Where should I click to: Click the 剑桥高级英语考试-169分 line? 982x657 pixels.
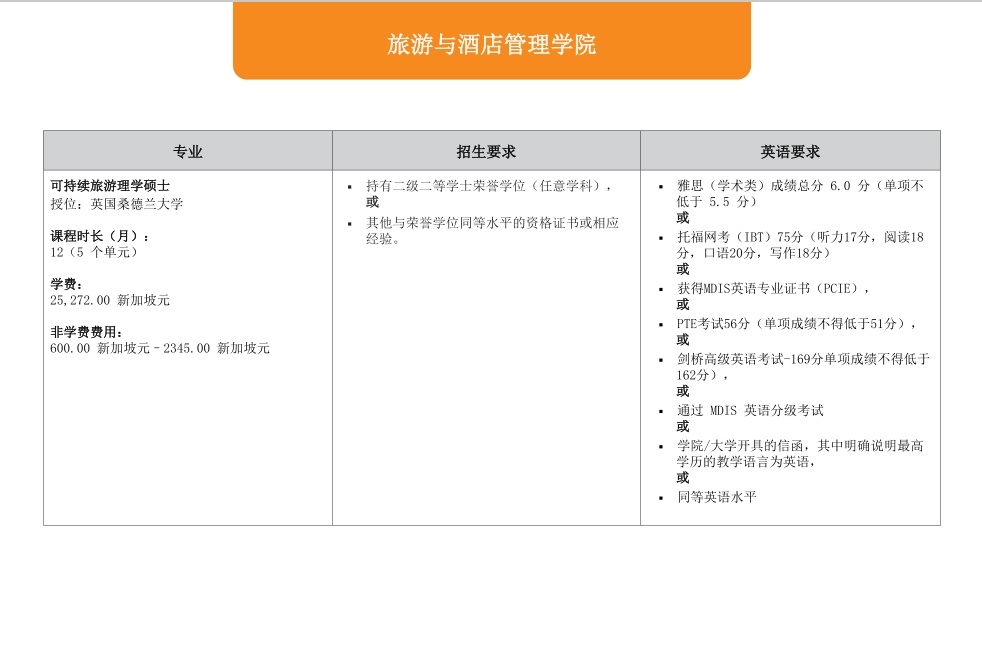(804, 359)
